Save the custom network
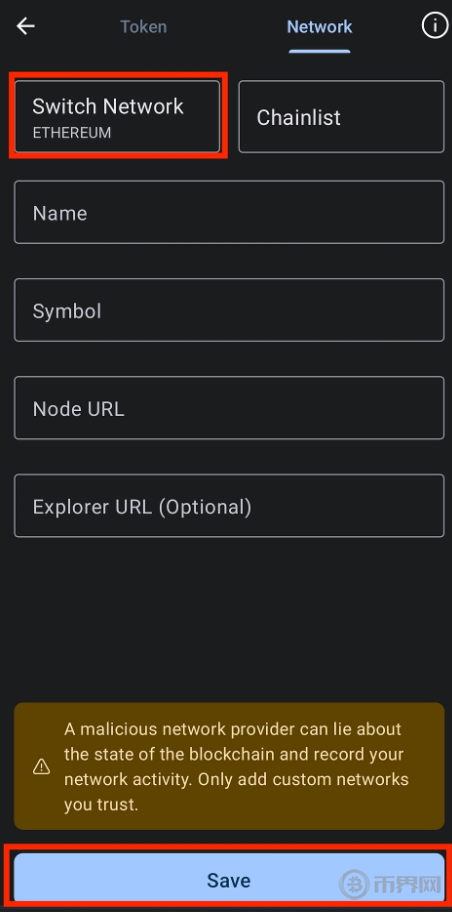 [x=229, y=879]
